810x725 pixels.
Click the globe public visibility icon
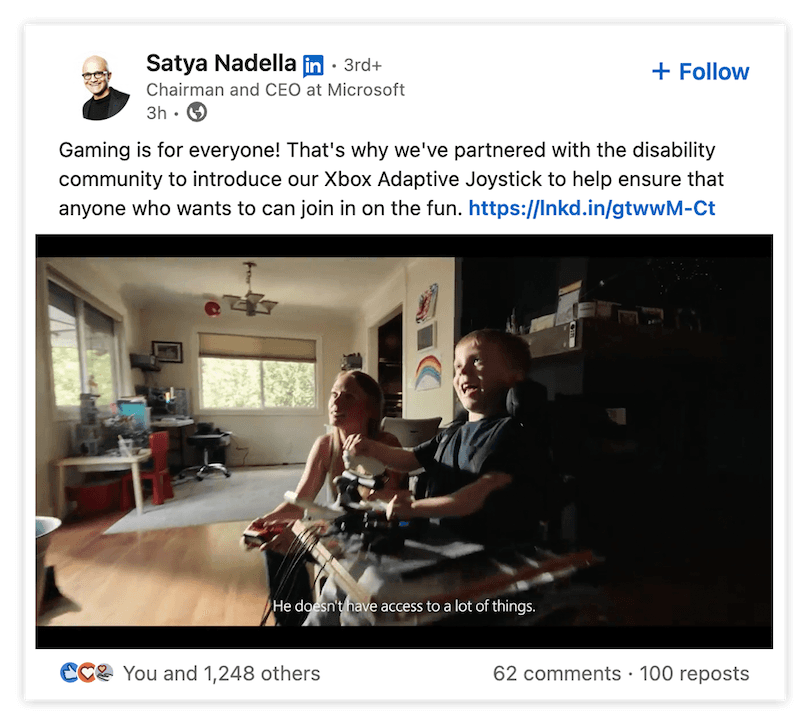click(197, 113)
